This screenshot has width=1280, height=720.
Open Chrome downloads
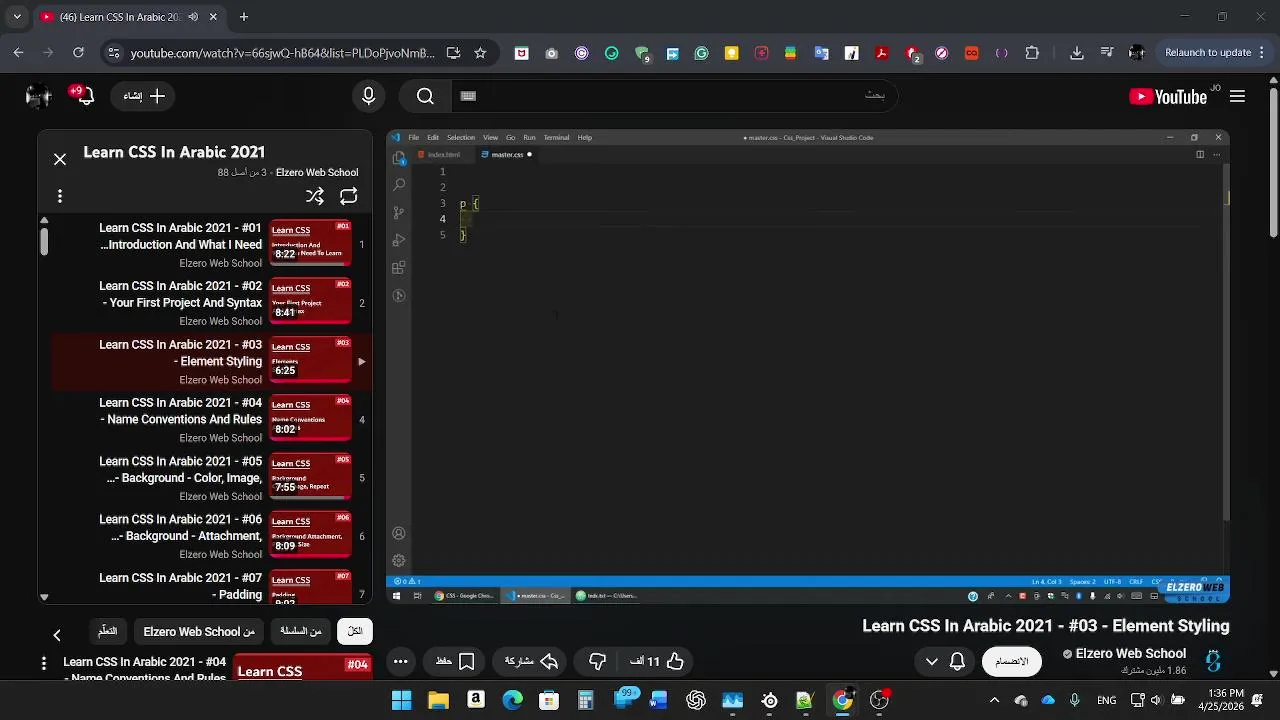pos(1077,53)
